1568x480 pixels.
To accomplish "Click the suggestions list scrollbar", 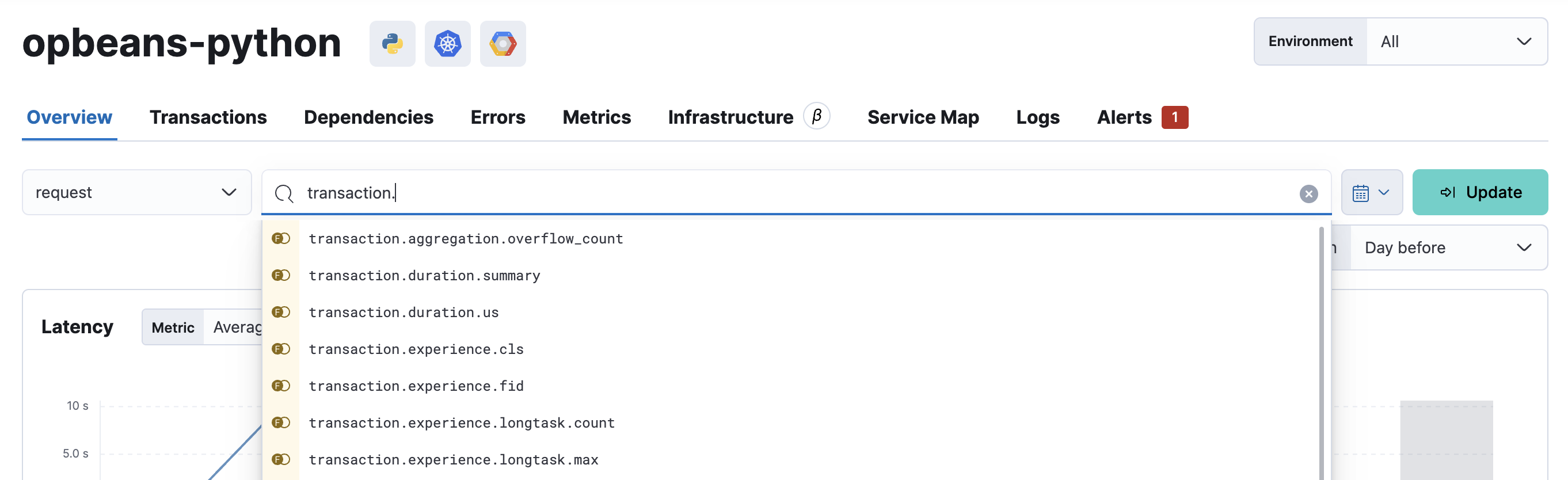I will click(1321, 353).
